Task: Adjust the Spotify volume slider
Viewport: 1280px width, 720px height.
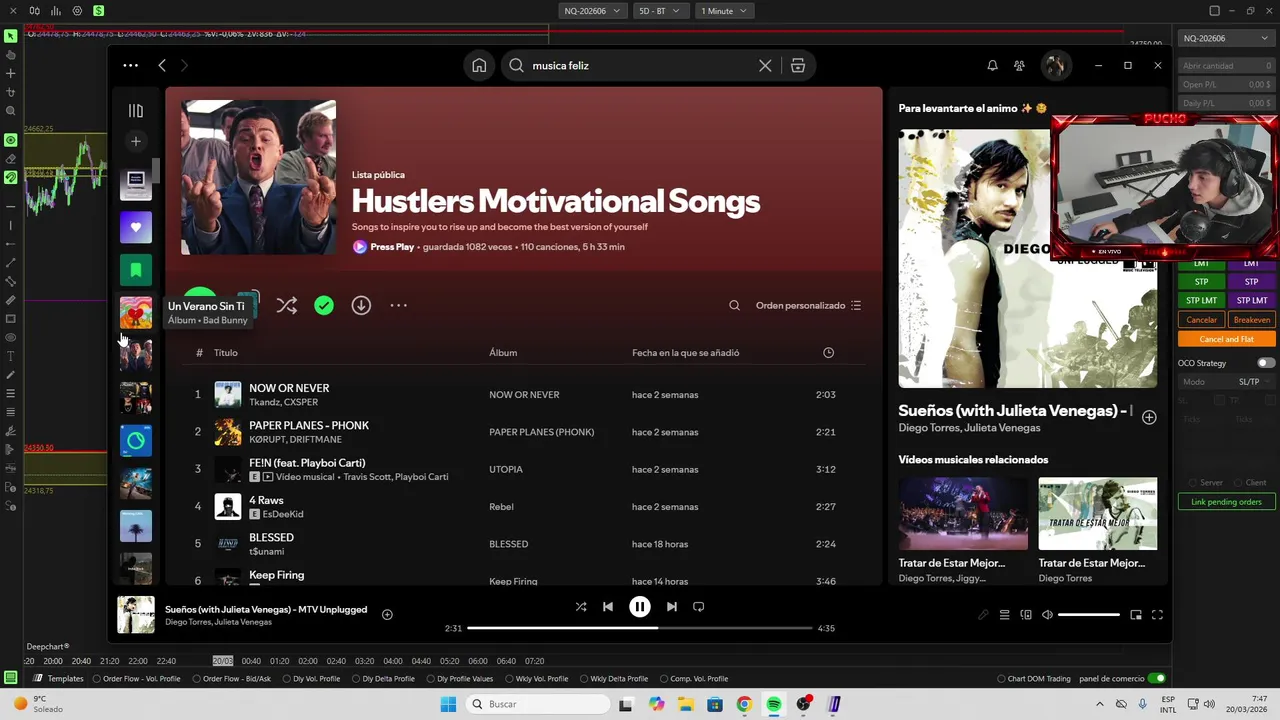Action: click(1089, 615)
